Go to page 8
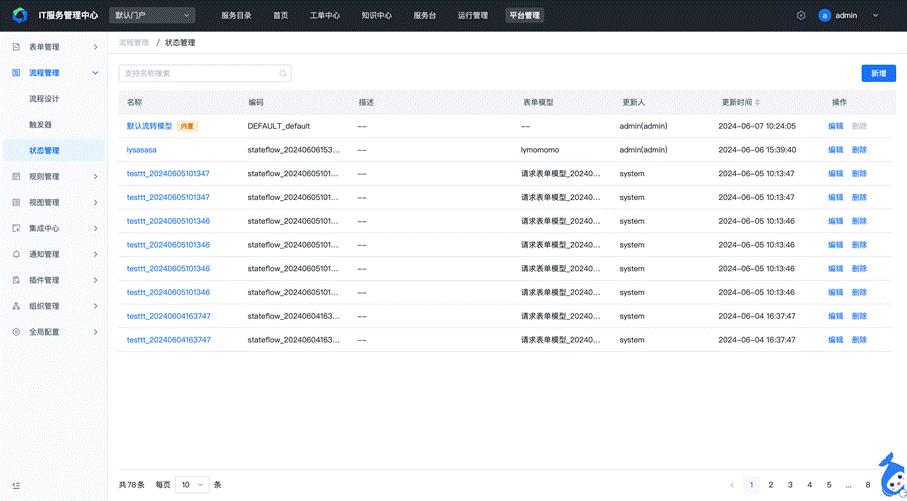Viewport: 907px width, 501px height. [868, 485]
